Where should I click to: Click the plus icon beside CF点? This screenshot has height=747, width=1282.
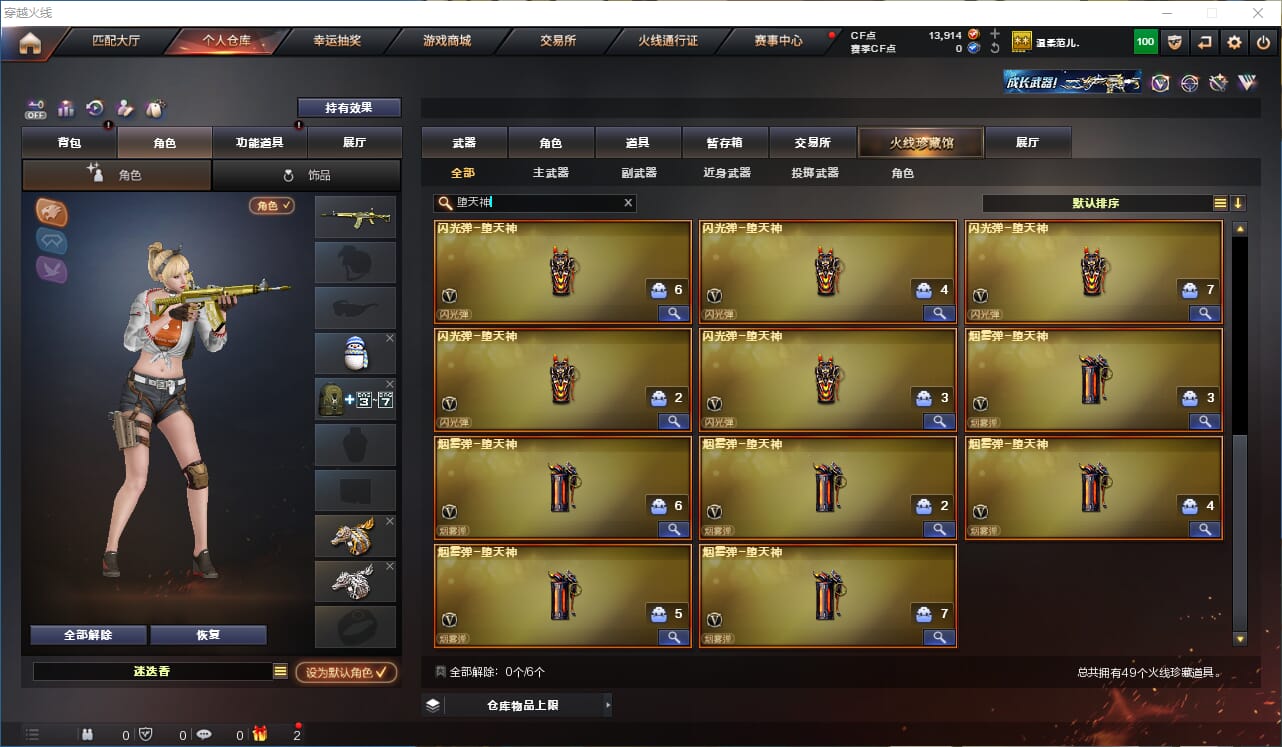click(x=994, y=34)
